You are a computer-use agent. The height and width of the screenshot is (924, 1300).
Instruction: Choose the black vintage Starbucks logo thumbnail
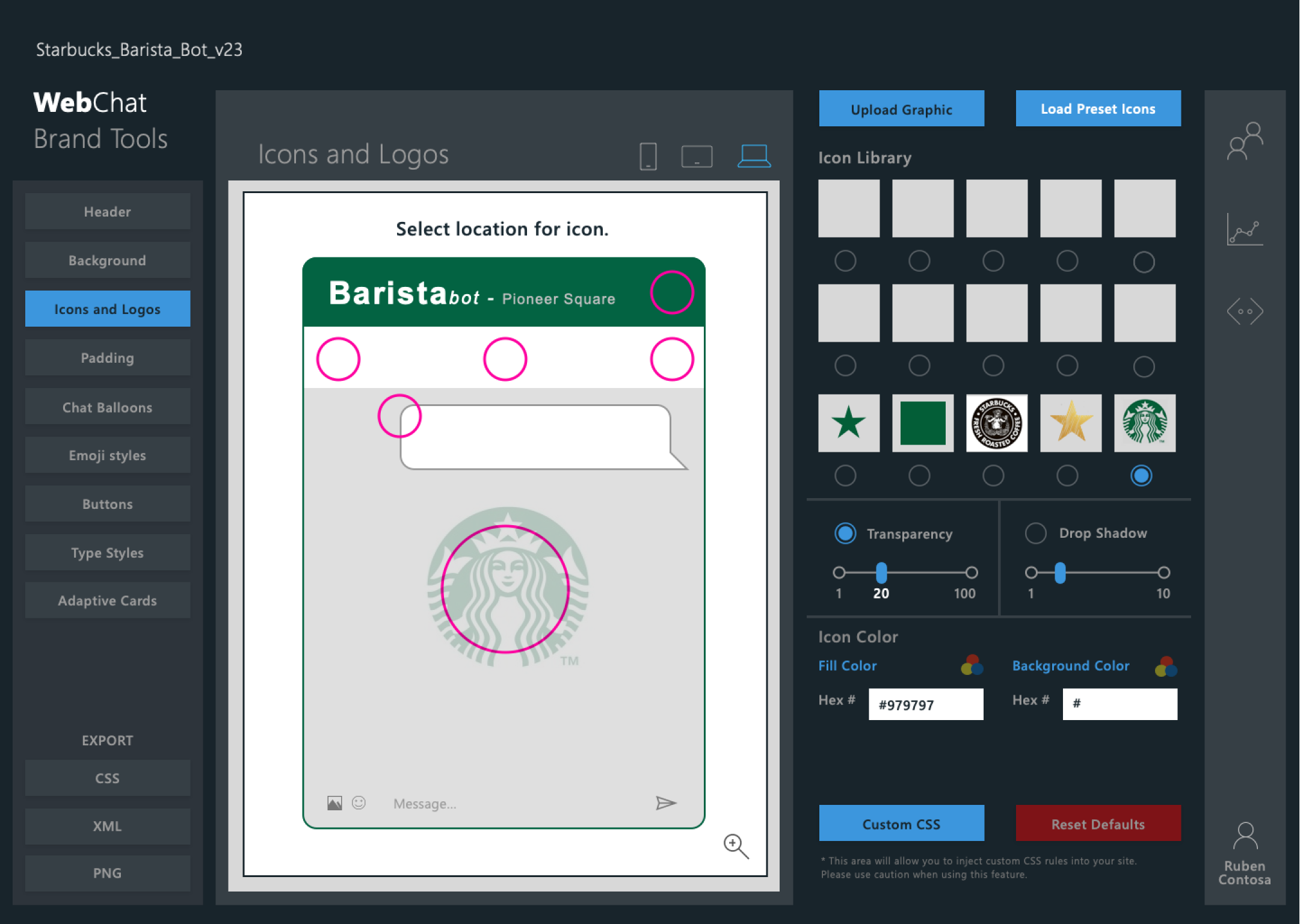(x=997, y=423)
